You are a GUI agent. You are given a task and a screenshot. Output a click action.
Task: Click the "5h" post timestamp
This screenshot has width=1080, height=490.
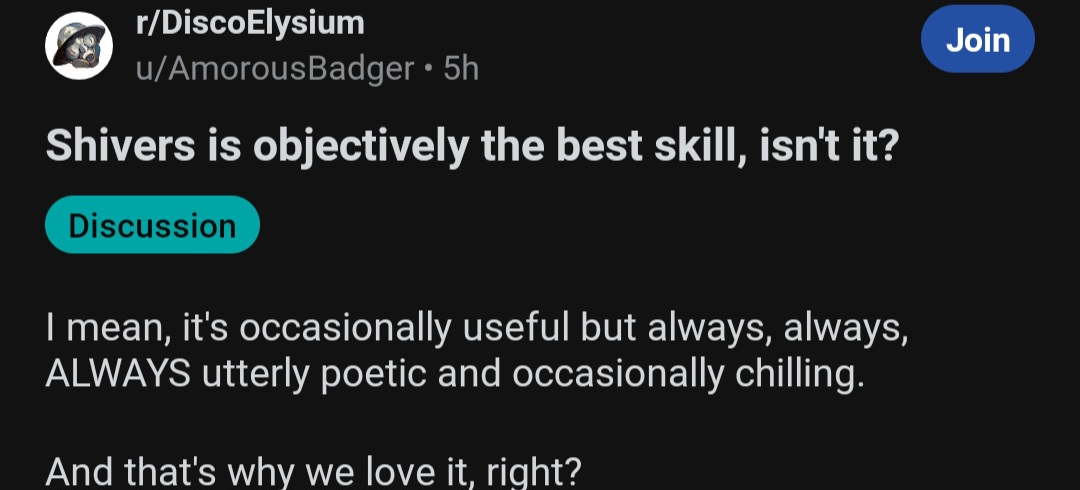click(x=461, y=68)
